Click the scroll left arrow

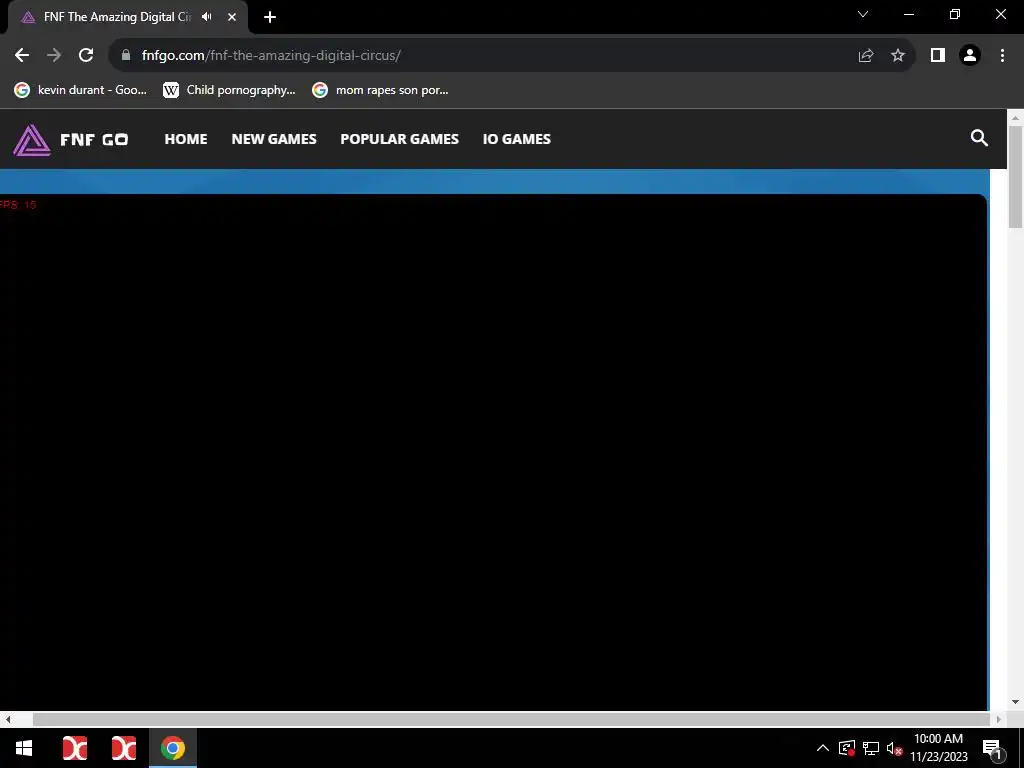[x=8, y=719]
